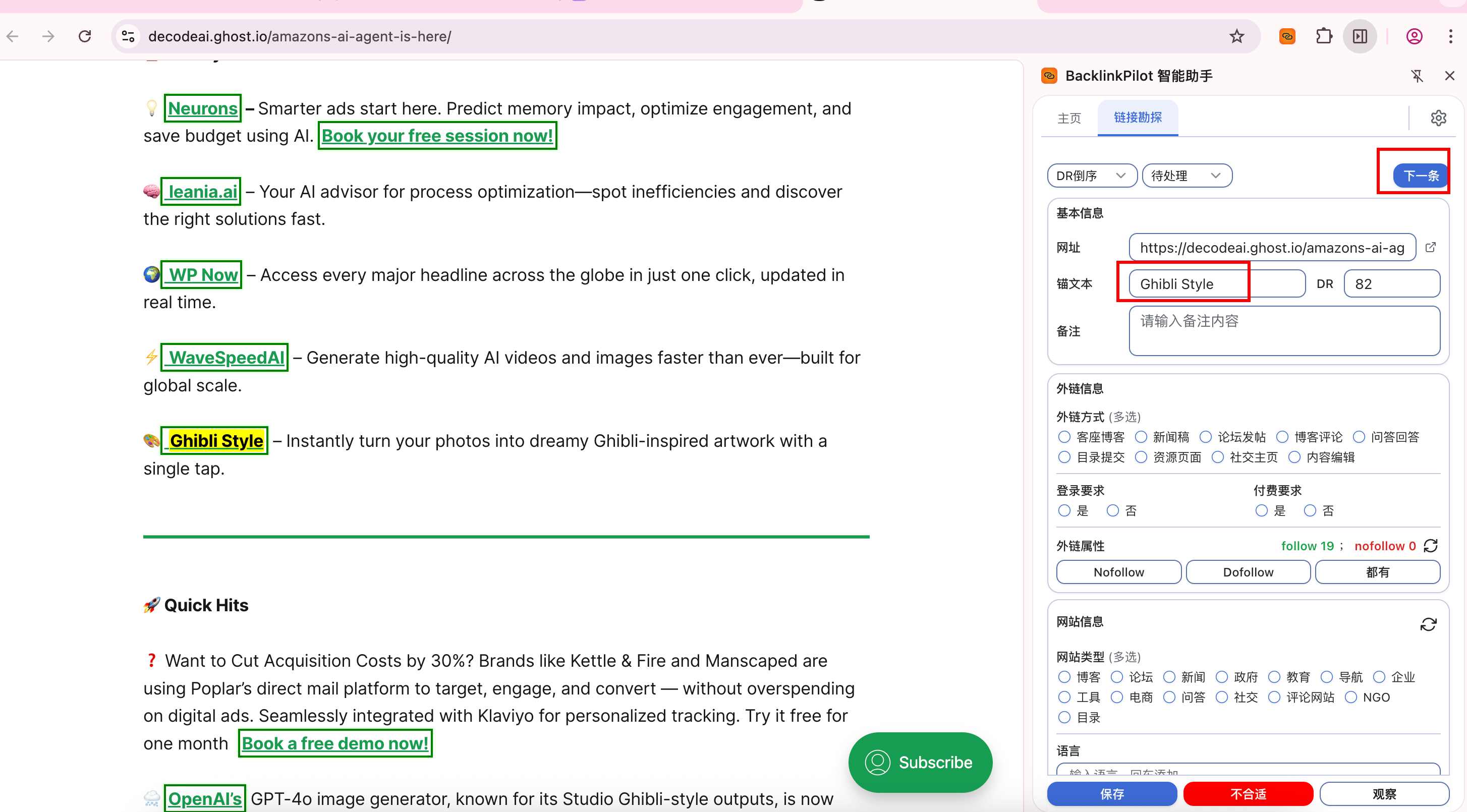Open the highlighted Ghibli Style link

(x=215, y=441)
